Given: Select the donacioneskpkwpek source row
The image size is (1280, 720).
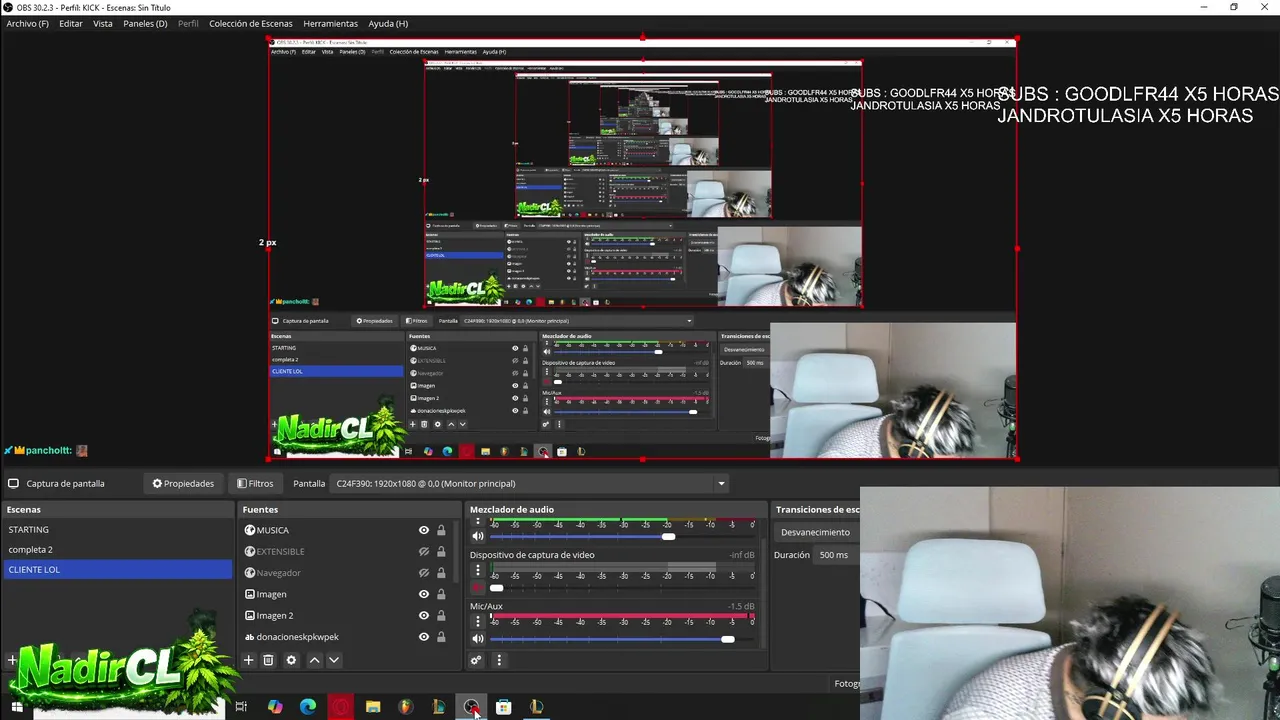Looking at the screenshot, I should pyautogui.click(x=345, y=637).
